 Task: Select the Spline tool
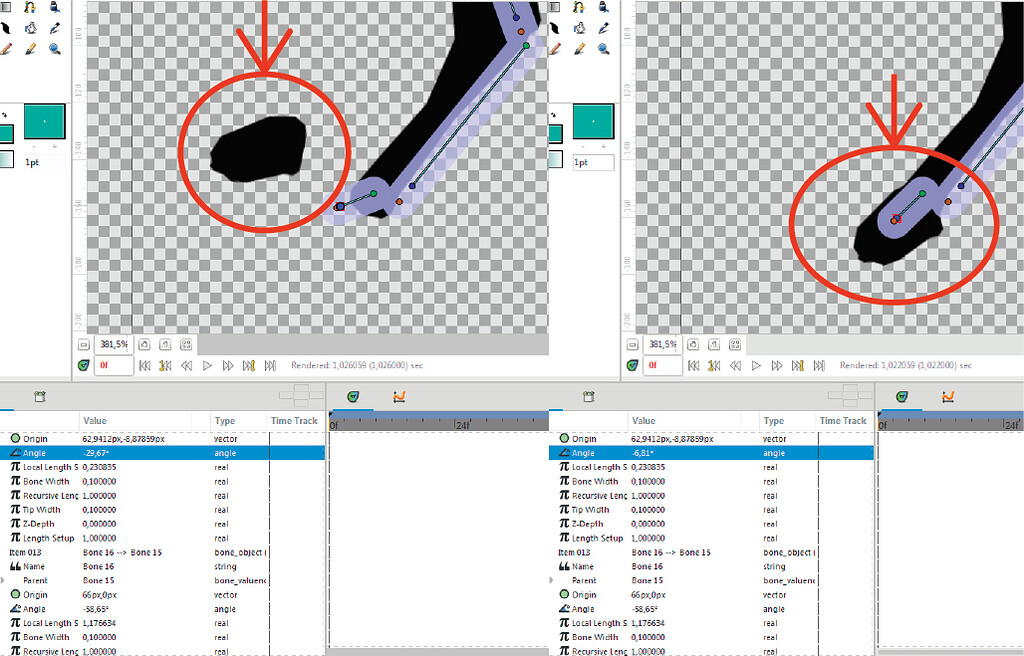coord(29,7)
